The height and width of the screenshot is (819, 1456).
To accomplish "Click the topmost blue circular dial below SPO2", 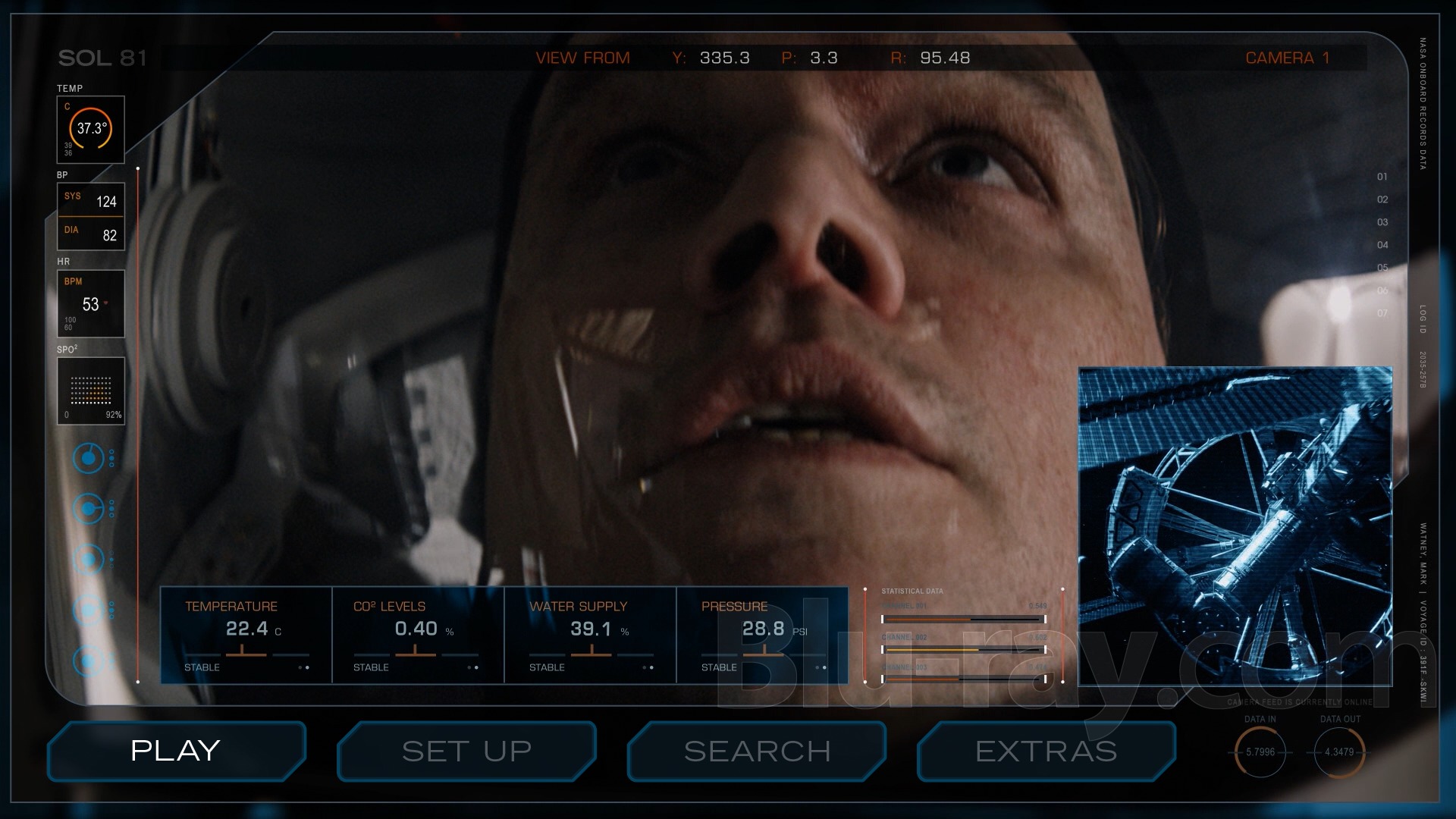I will point(89,458).
